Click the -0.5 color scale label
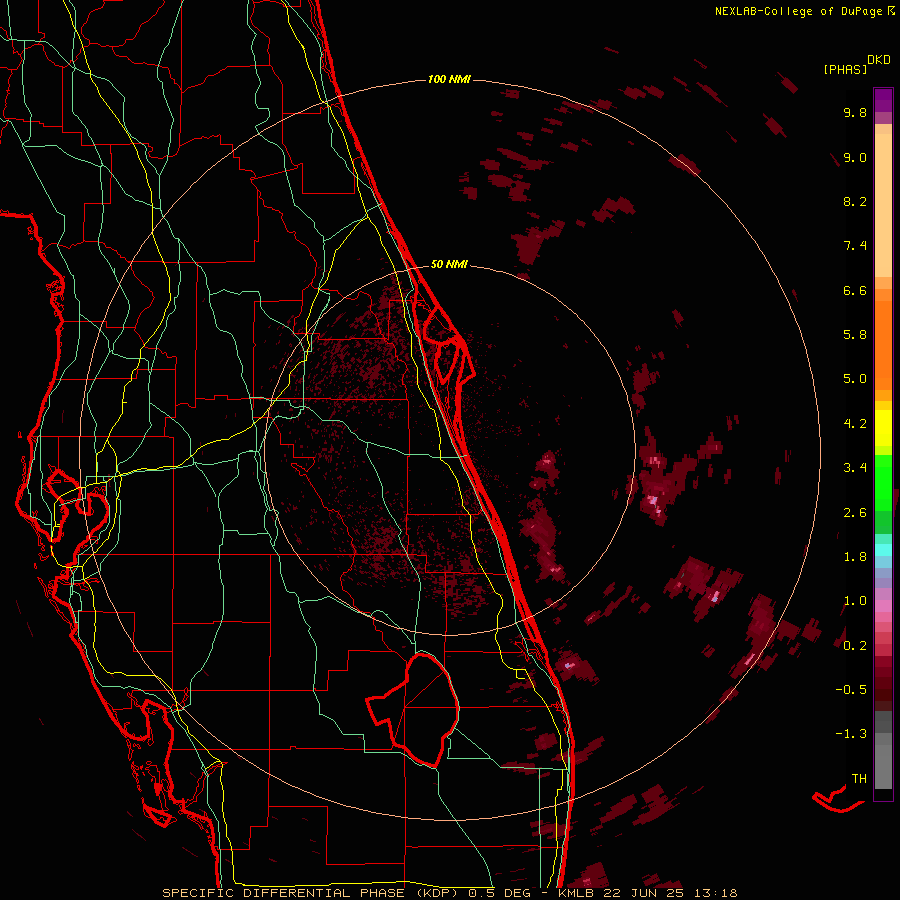The width and height of the screenshot is (900, 900). tap(851, 690)
